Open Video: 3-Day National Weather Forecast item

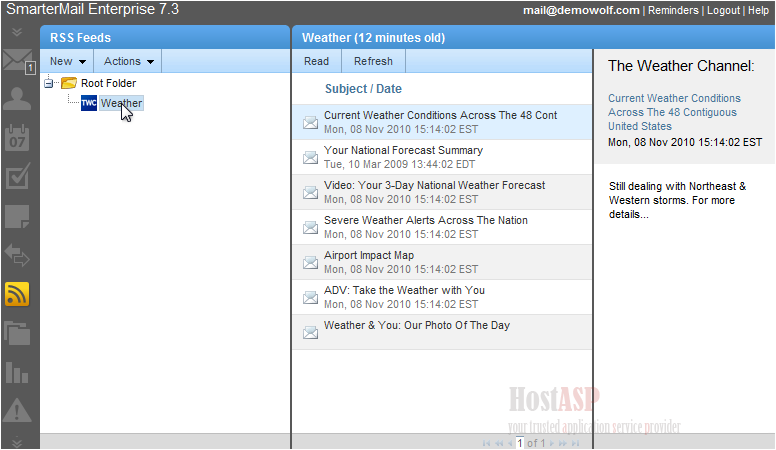442,192
